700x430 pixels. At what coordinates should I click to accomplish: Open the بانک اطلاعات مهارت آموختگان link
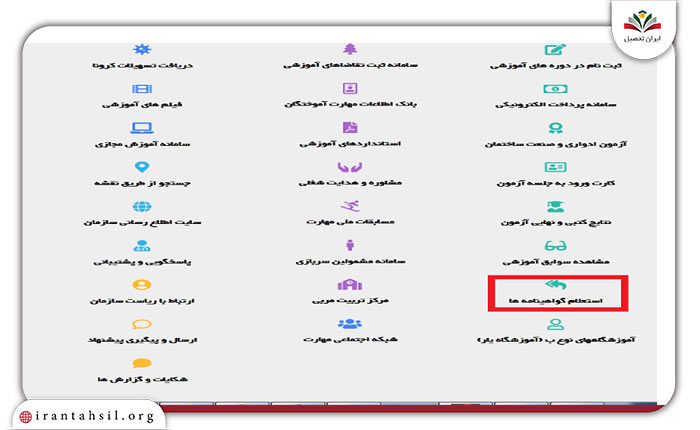click(x=350, y=104)
